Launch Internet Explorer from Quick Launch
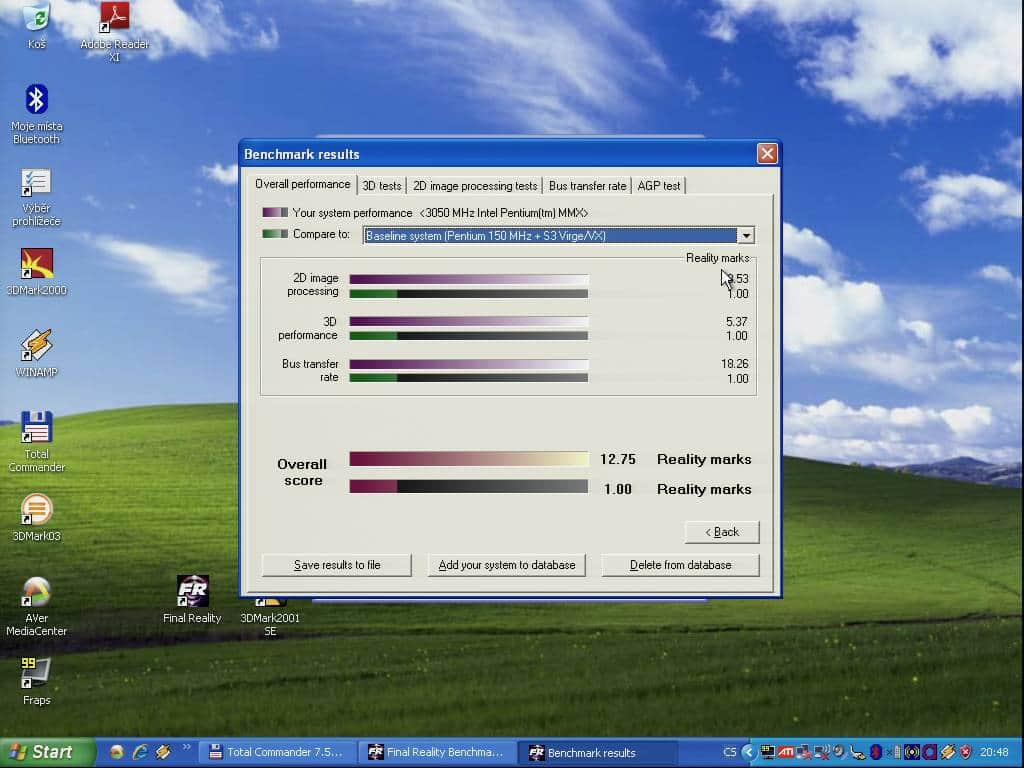The width and height of the screenshot is (1024, 768). 140,752
